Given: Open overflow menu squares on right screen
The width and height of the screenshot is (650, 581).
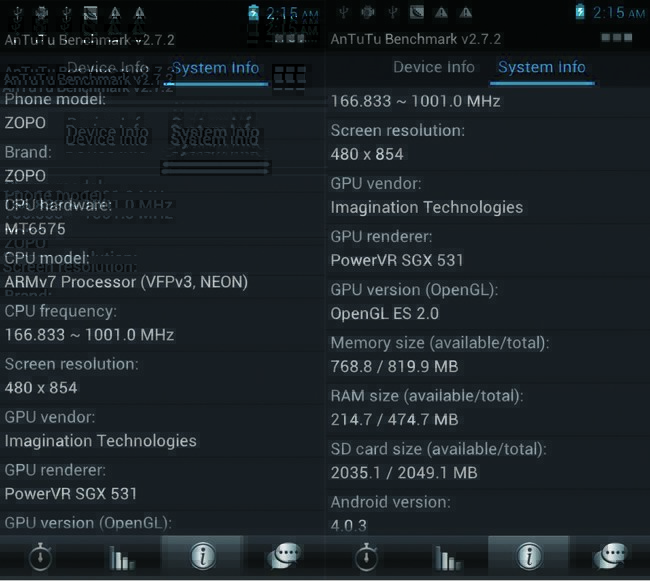Looking at the screenshot, I should click(616, 38).
